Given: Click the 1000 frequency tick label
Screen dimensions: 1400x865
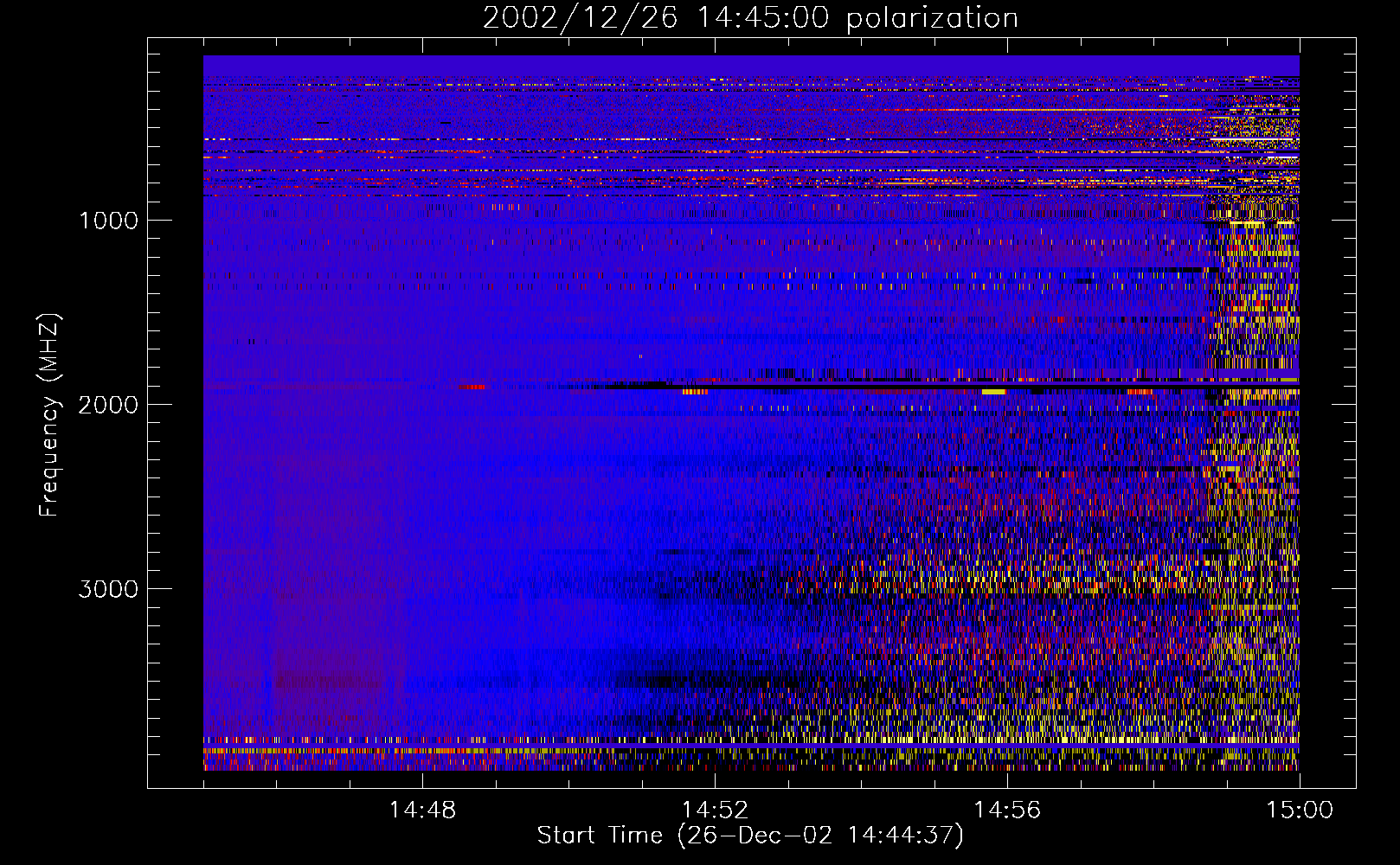Looking at the screenshot, I should pyautogui.click(x=109, y=221).
